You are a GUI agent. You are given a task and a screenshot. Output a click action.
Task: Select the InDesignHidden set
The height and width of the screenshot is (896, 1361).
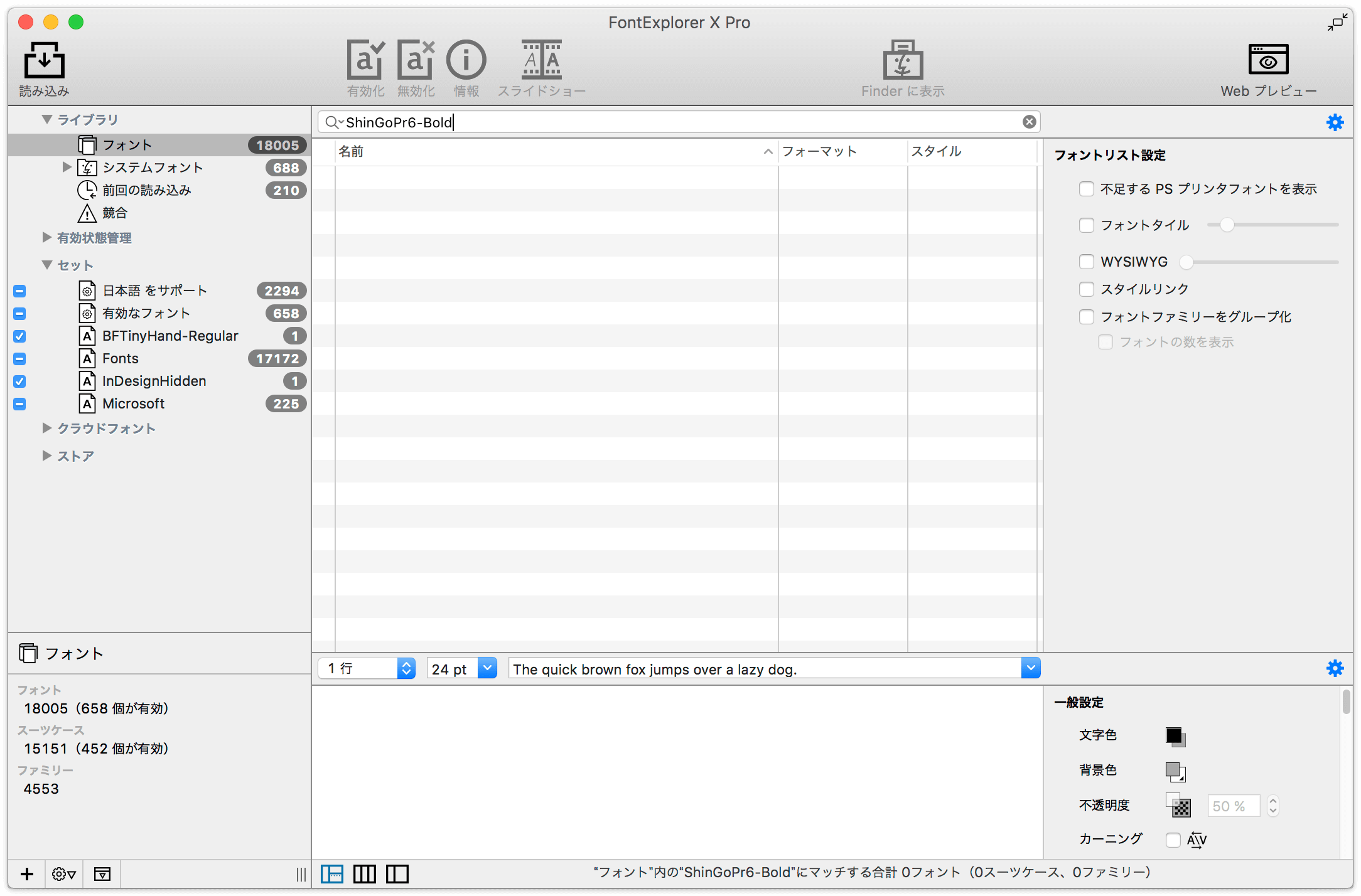(159, 381)
